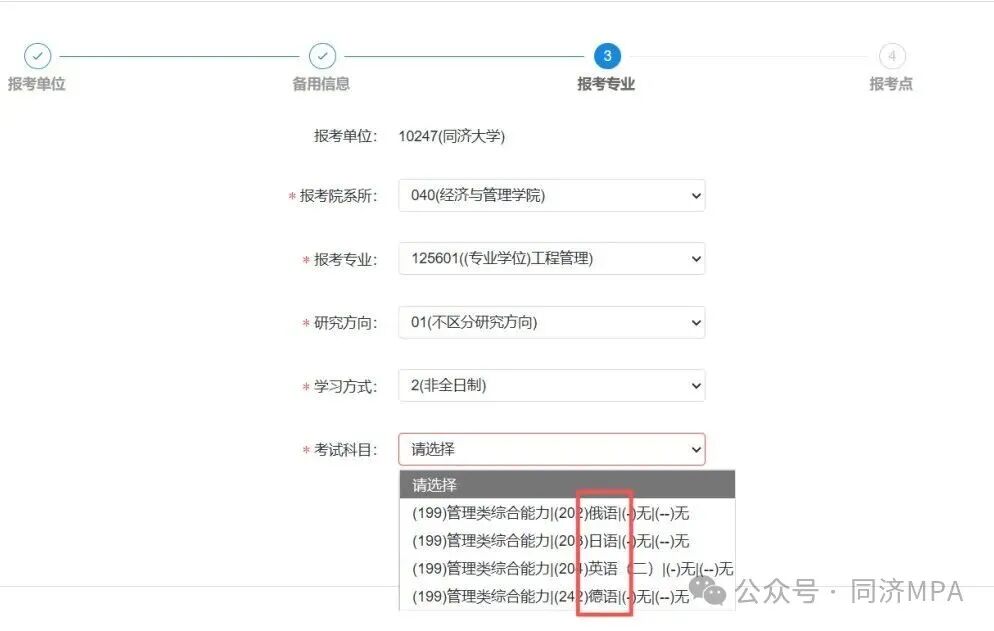Click the 10247(同济大学) unit text
994x631 pixels.
pos(451,136)
